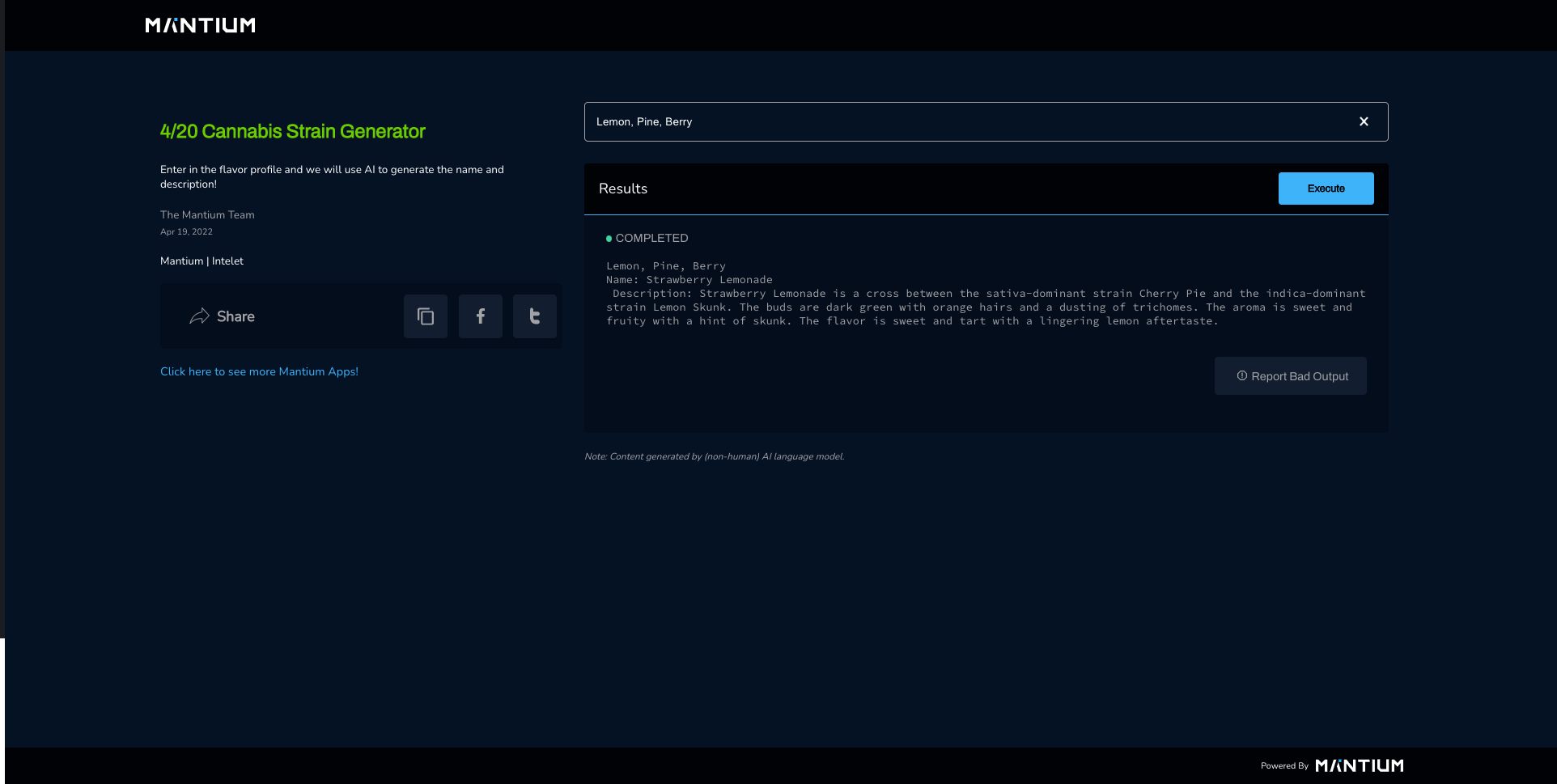
Task: Clear the flavor input with the X icon
Action: tap(1364, 121)
